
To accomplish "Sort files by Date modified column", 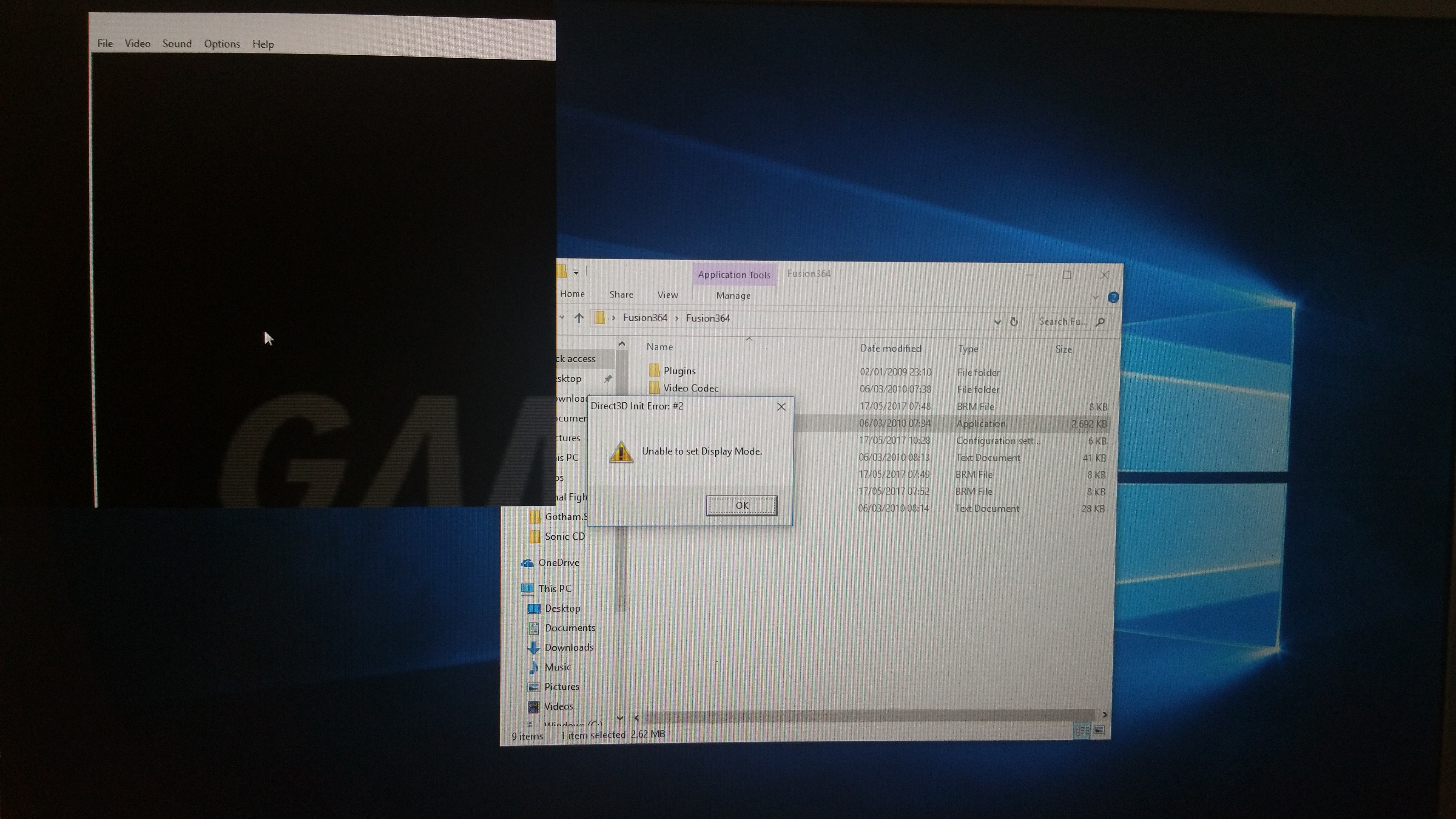I will coord(890,348).
